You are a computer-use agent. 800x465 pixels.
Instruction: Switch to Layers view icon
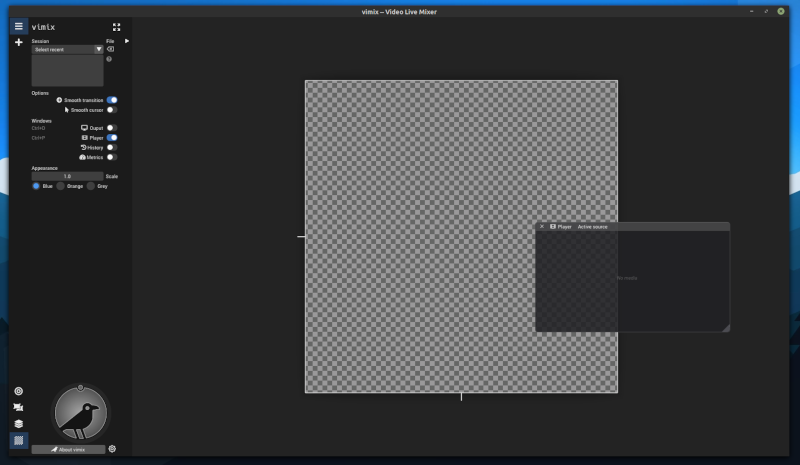pos(18,424)
